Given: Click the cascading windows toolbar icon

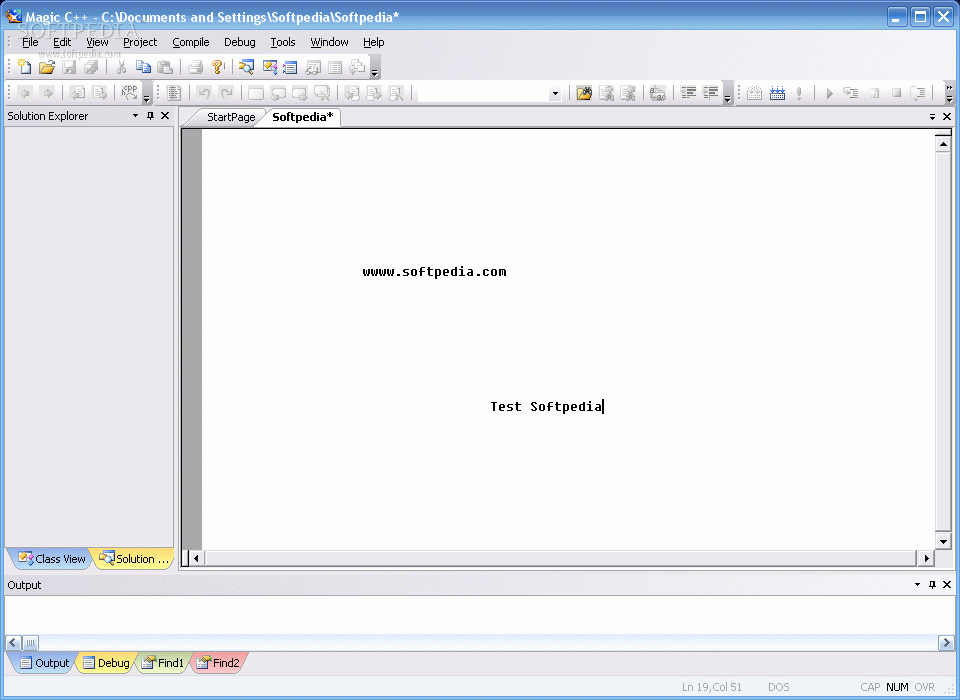Looking at the screenshot, I should coord(357,67).
